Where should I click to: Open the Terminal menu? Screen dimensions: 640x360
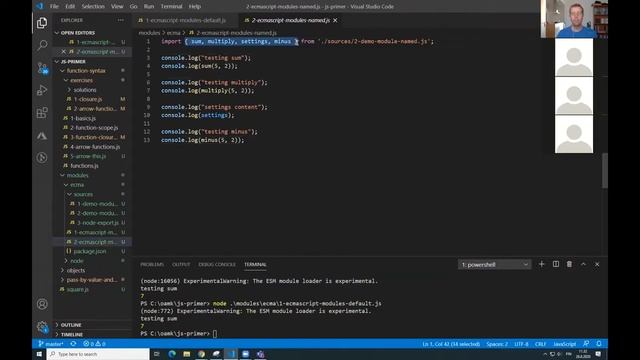171,7
